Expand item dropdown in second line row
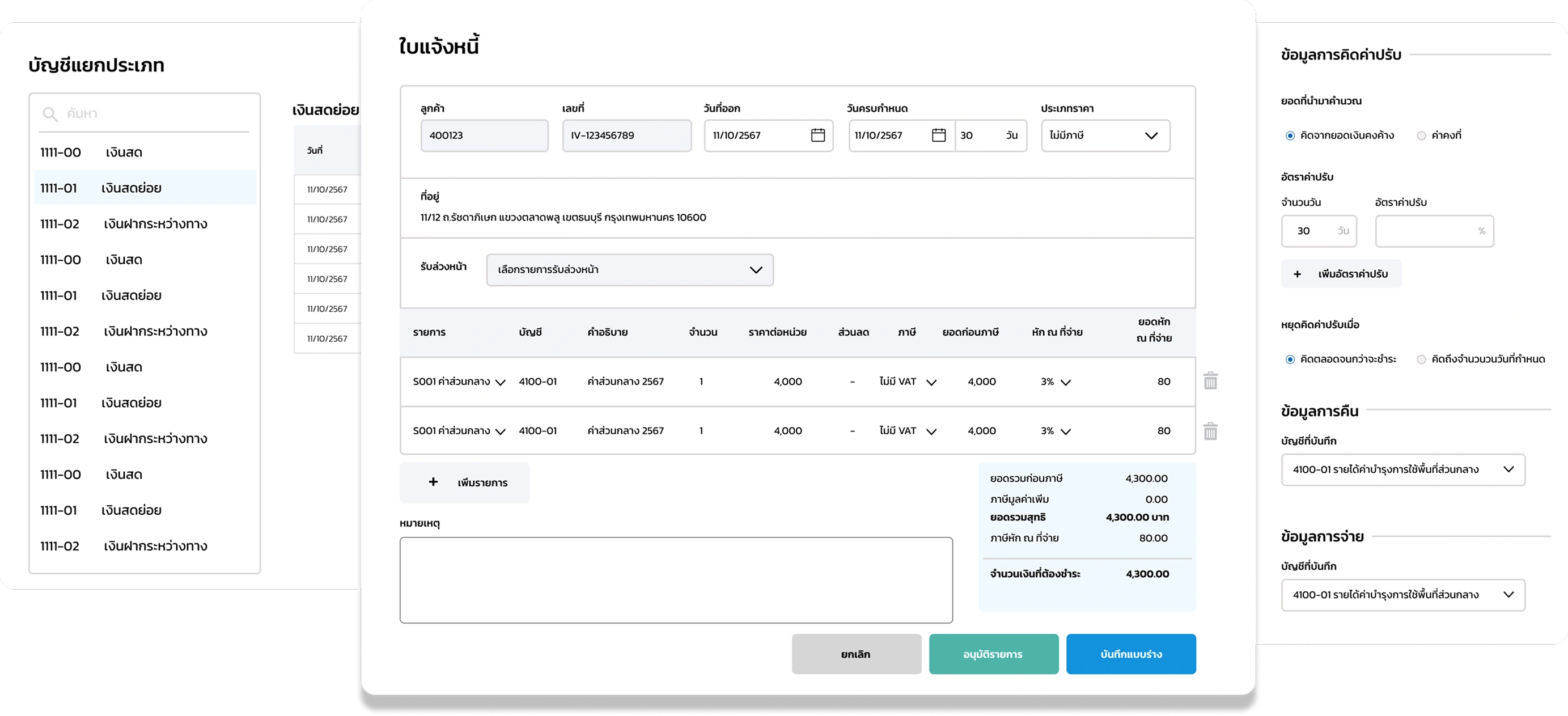 [x=501, y=431]
